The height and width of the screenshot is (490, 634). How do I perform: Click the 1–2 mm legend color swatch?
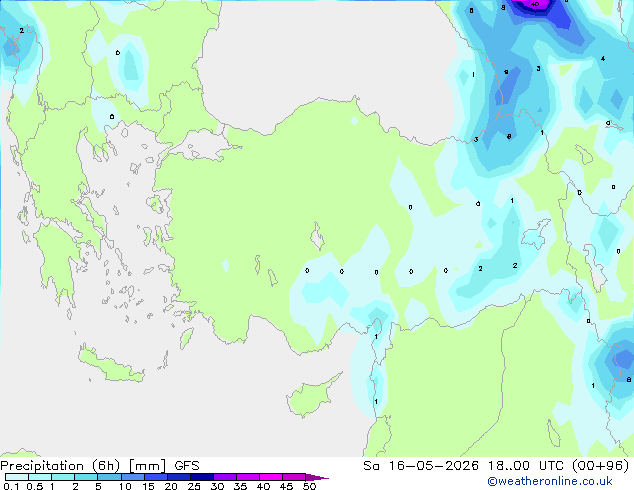click(63, 477)
